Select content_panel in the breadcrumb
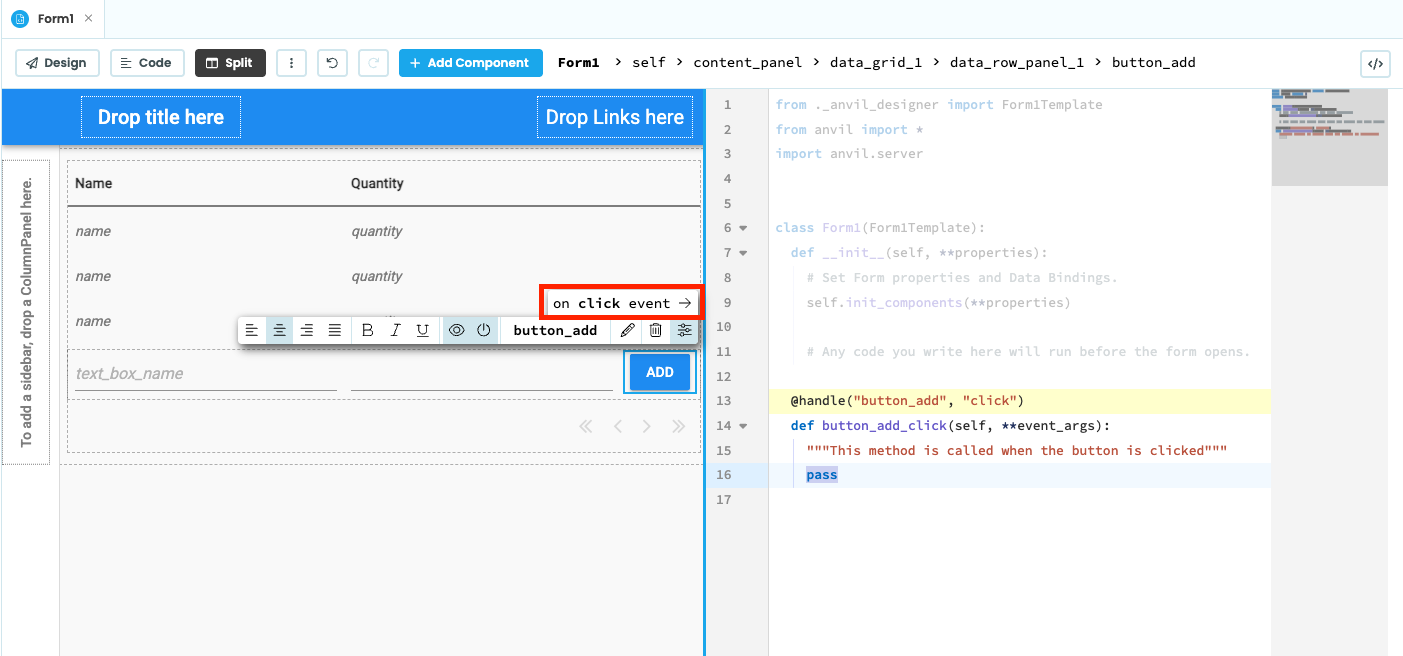 [747, 63]
